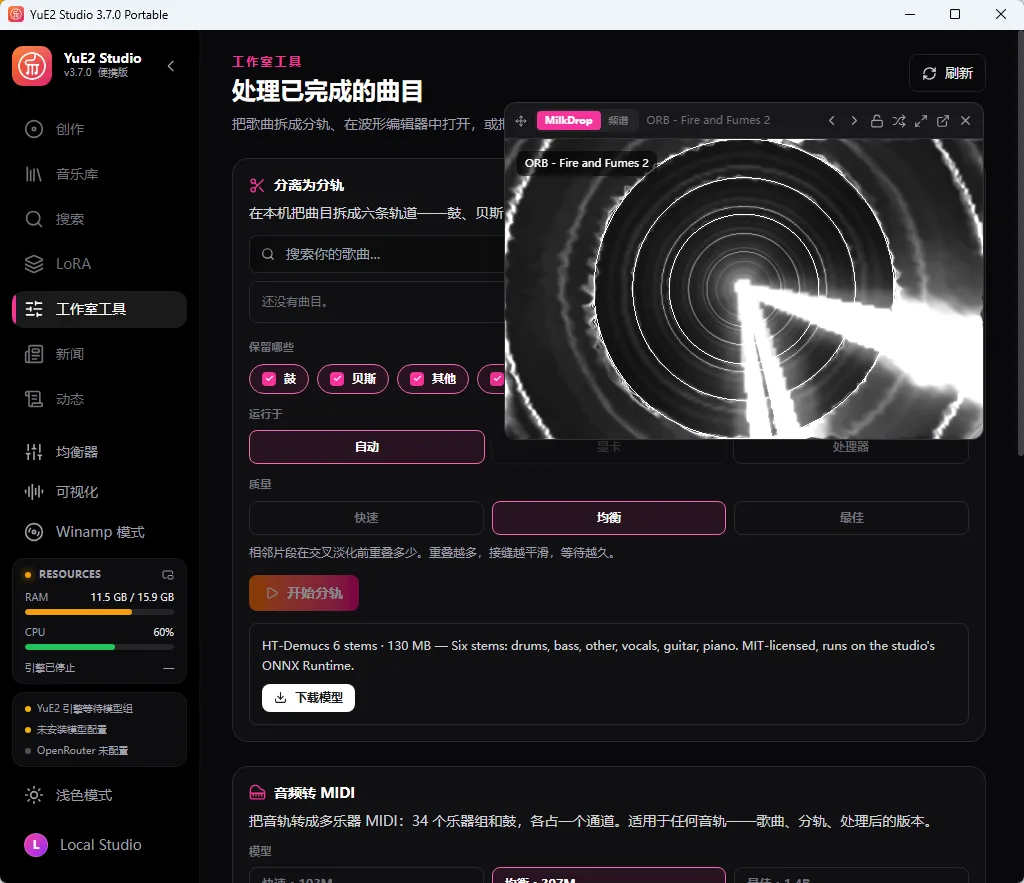Click the RAM usage bar

[99, 612]
